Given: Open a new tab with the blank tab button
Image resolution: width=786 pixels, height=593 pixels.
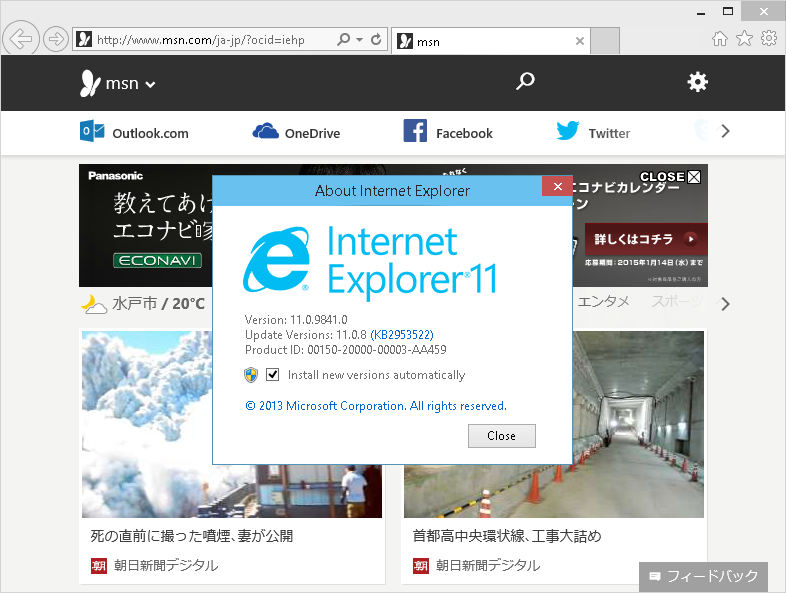Looking at the screenshot, I should (605, 41).
